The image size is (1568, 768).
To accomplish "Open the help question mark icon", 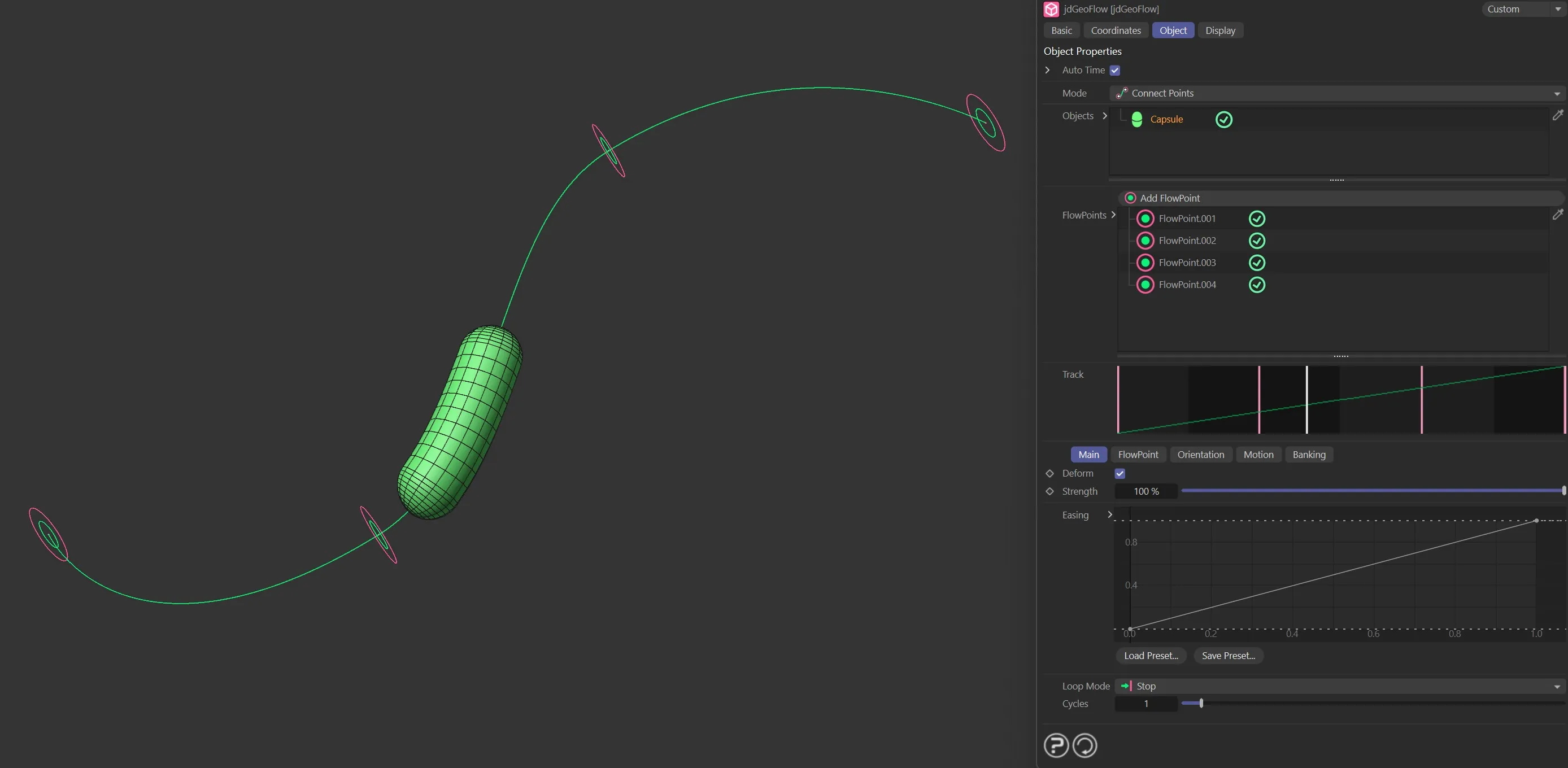I will [x=1056, y=745].
